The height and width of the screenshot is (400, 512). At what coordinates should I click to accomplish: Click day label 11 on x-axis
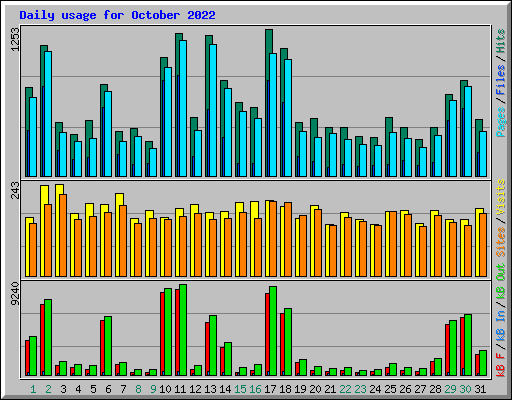(180, 389)
